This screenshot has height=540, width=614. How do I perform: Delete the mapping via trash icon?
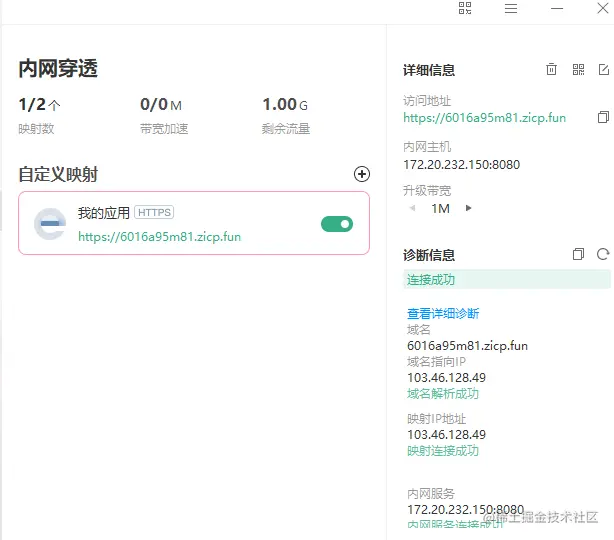(551, 69)
